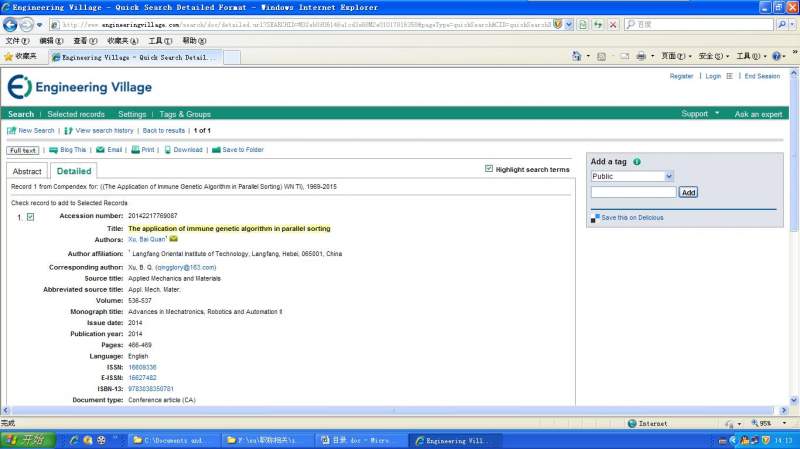Click the browser Forward arrow button

(x=26, y=24)
